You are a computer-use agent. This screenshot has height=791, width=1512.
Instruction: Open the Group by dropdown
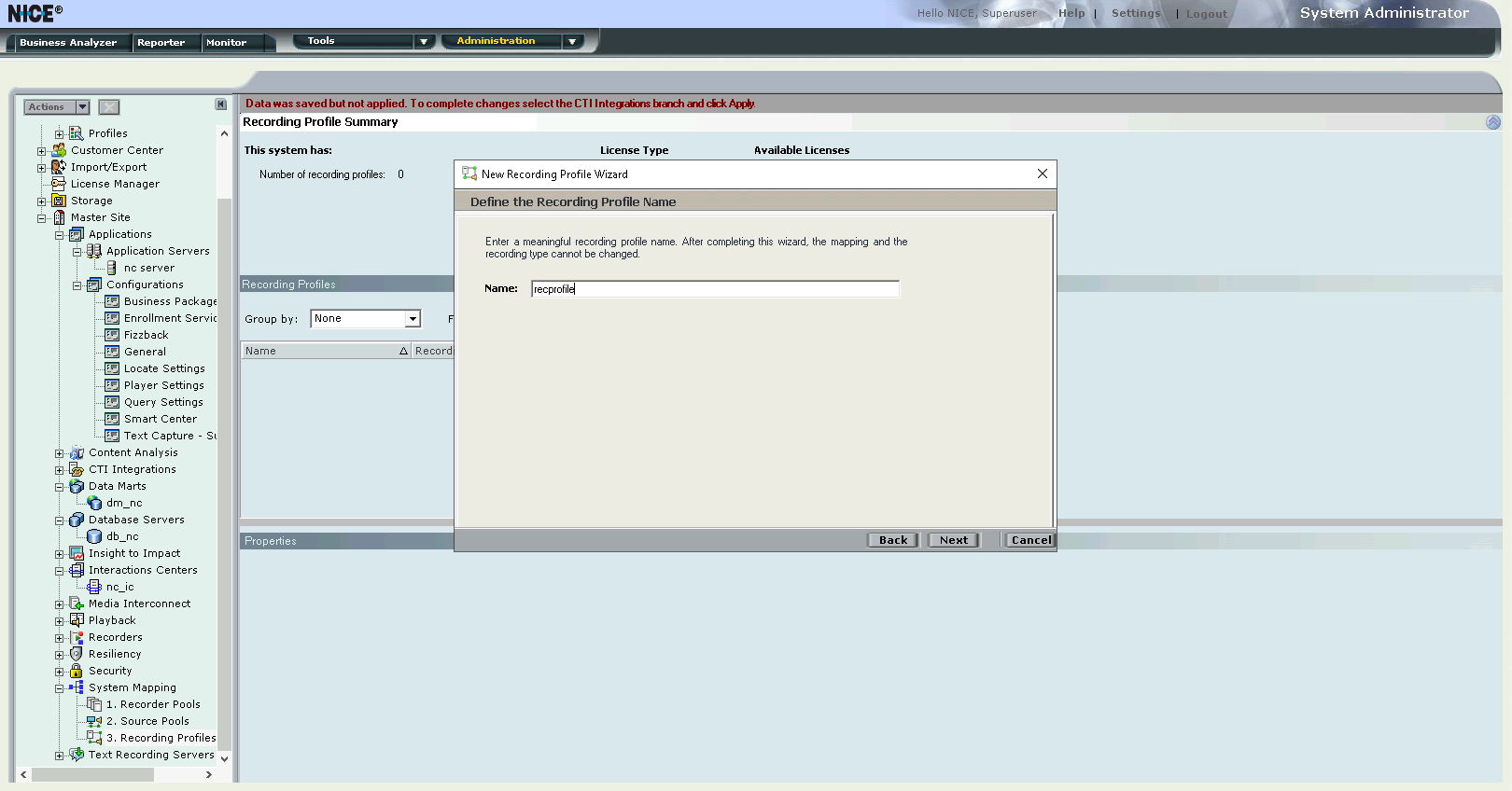coord(412,319)
